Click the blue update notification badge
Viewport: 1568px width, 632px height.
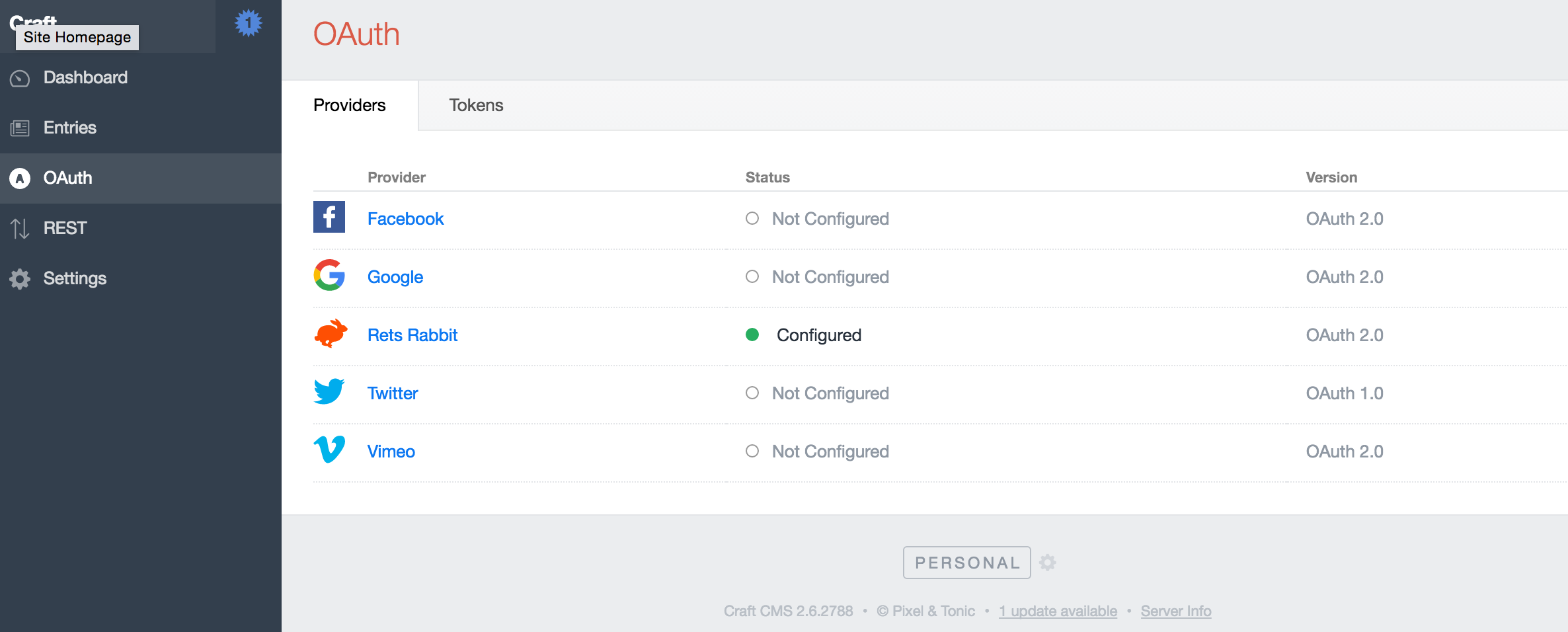point(249,23)
